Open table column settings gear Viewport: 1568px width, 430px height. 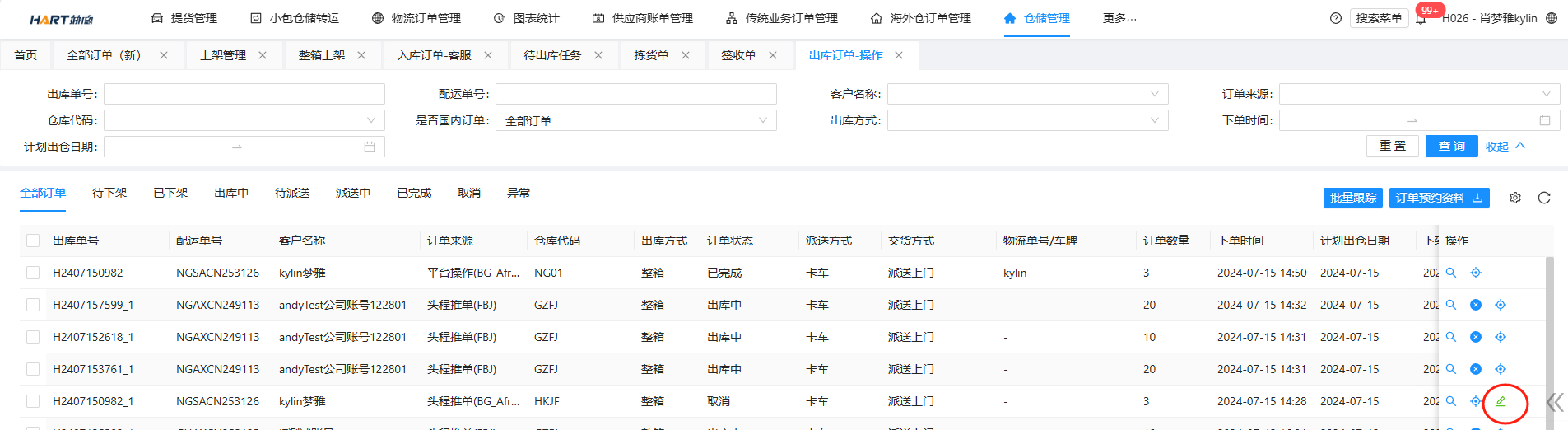click(x=1515, y=198)
